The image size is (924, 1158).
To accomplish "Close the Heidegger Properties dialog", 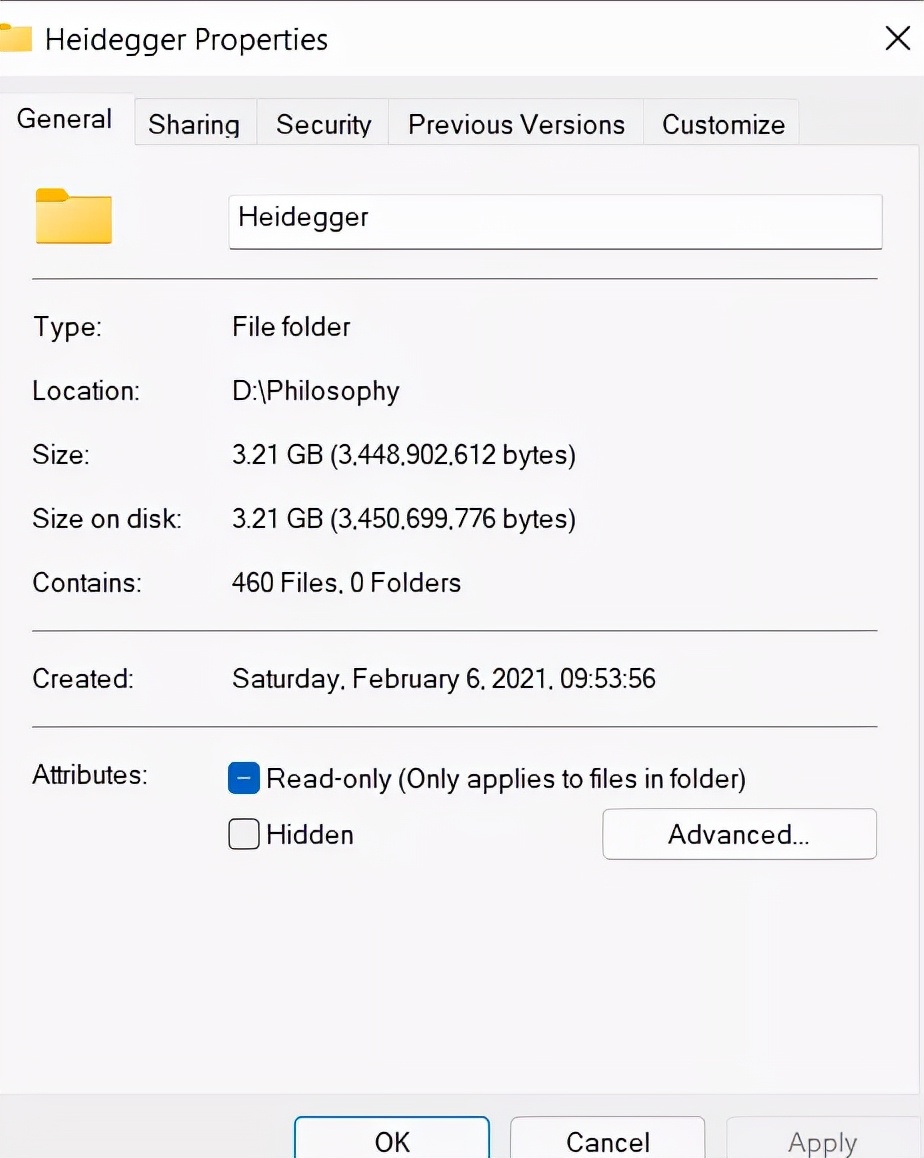I will point(897,39).
